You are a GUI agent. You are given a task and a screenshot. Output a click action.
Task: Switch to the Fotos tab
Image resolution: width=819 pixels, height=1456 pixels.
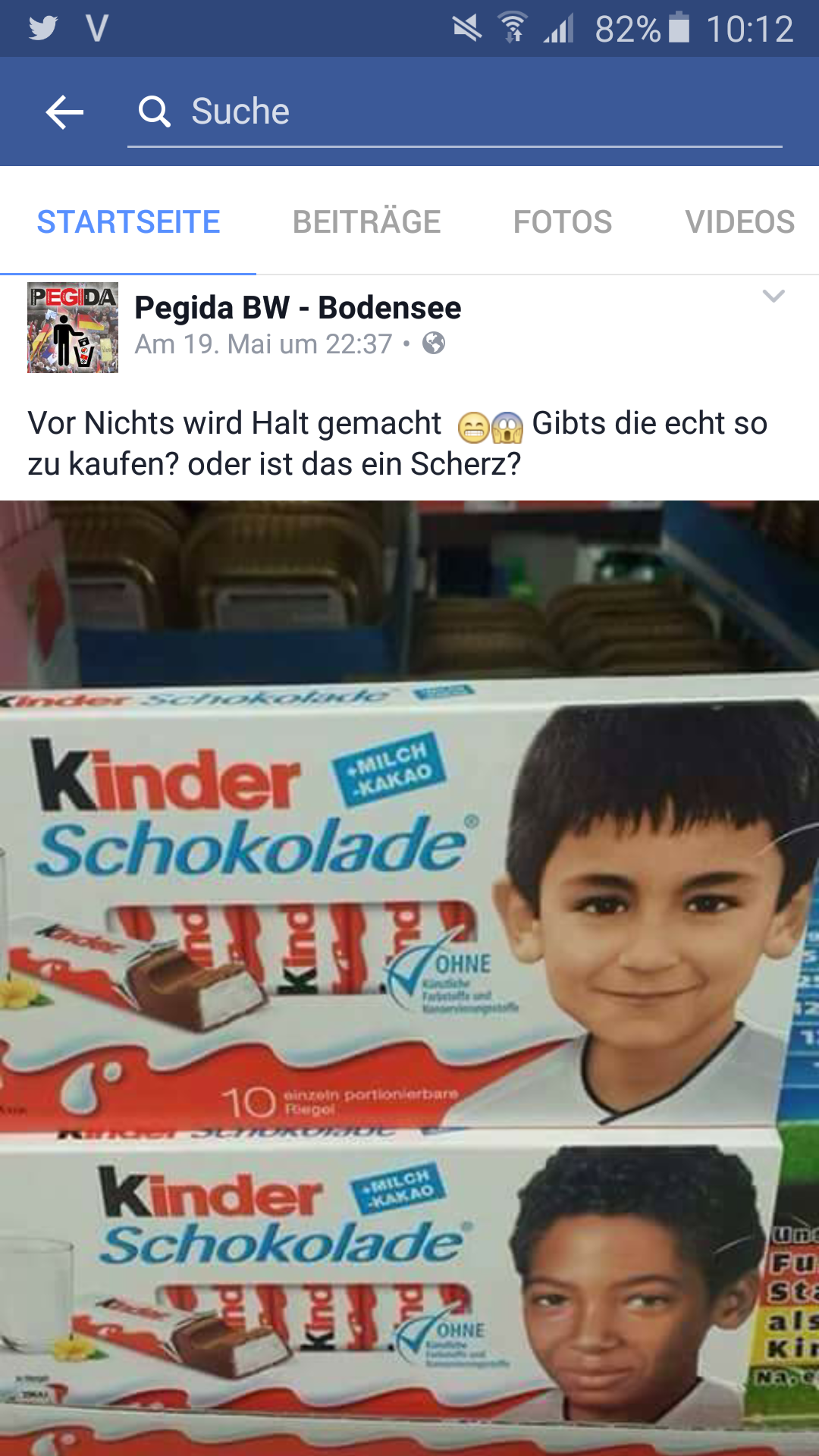(563, 222)
